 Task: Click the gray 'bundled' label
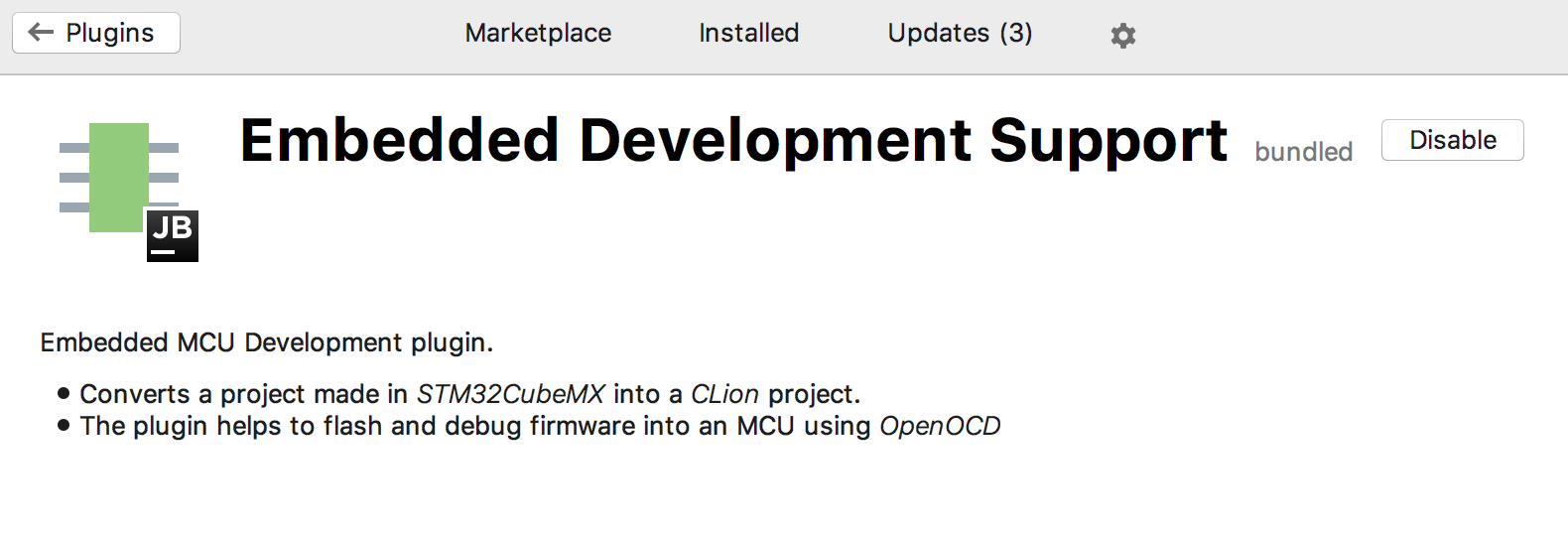tap(1303, 152)
